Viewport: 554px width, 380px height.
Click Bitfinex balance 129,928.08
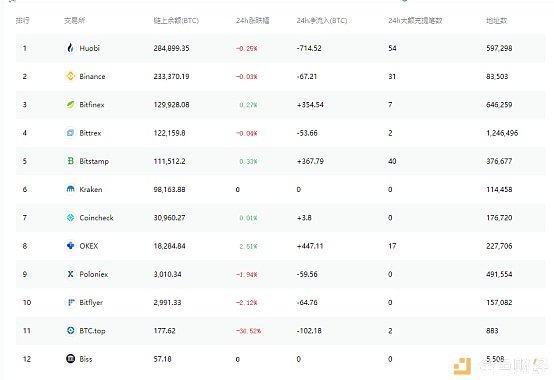tap(171, 105)
